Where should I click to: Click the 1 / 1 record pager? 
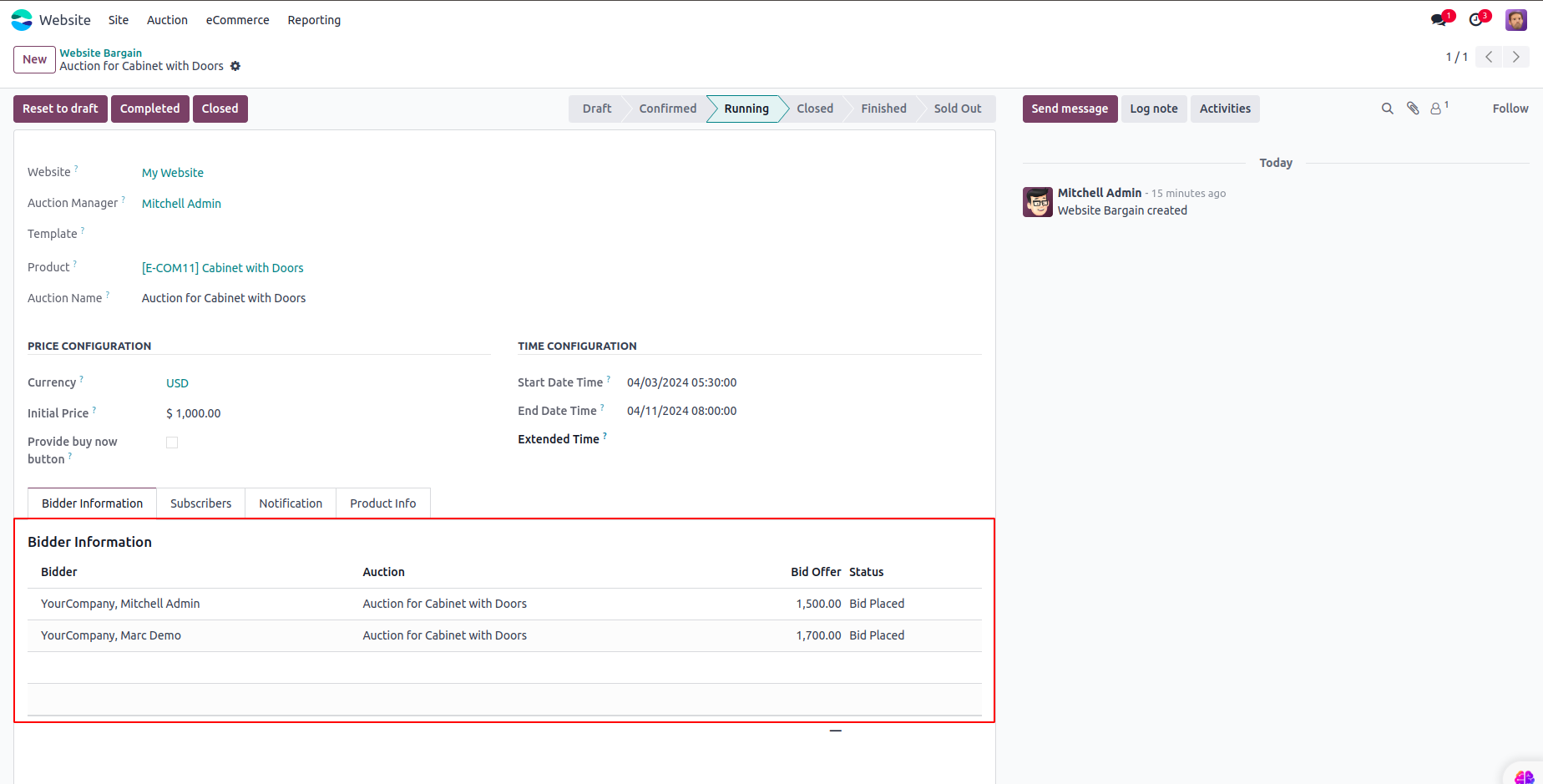coord(1457,57)
